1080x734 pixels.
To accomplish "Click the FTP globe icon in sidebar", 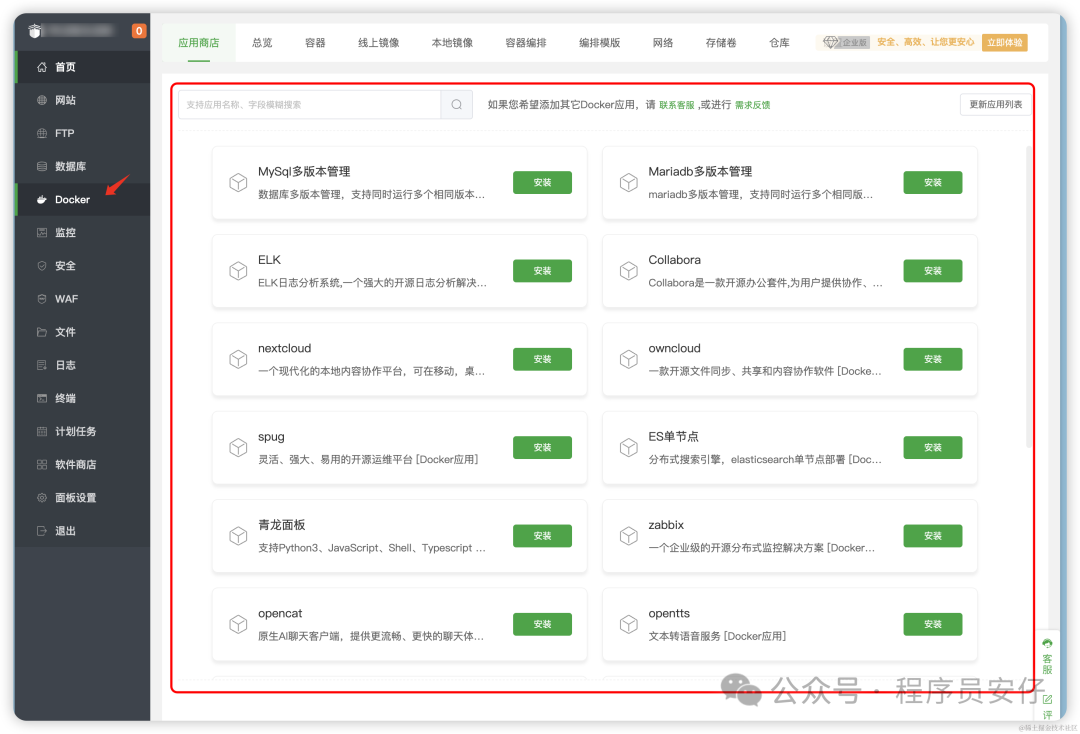I will (42, 133).
